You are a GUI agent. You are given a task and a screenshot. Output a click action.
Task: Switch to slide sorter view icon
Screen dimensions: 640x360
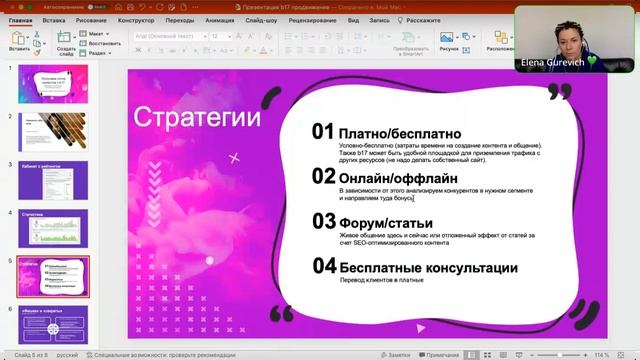pyautogui.click(x=487, y=355)
